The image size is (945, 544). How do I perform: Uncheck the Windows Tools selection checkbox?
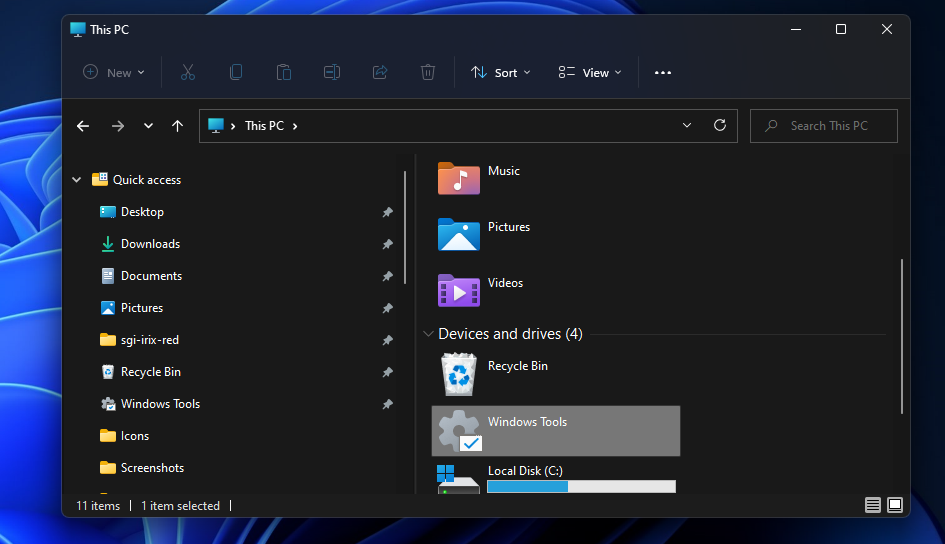(471, 443)
